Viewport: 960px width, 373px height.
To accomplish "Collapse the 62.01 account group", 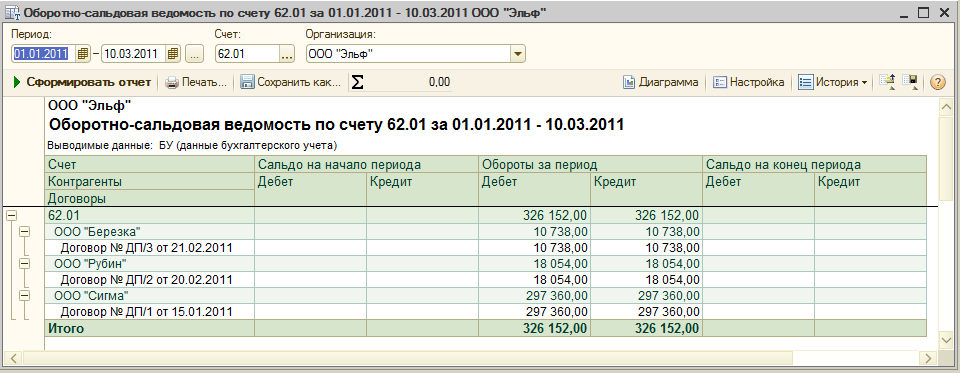I will (12, 215).
